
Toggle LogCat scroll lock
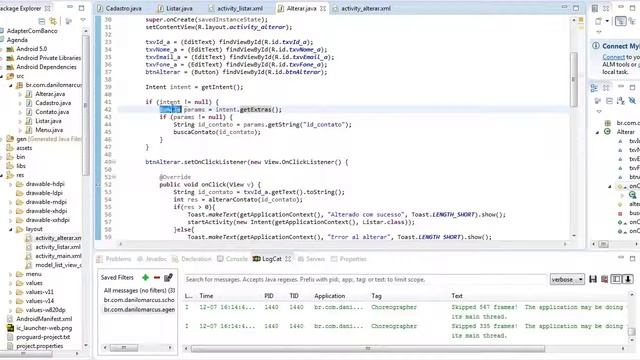628,279
